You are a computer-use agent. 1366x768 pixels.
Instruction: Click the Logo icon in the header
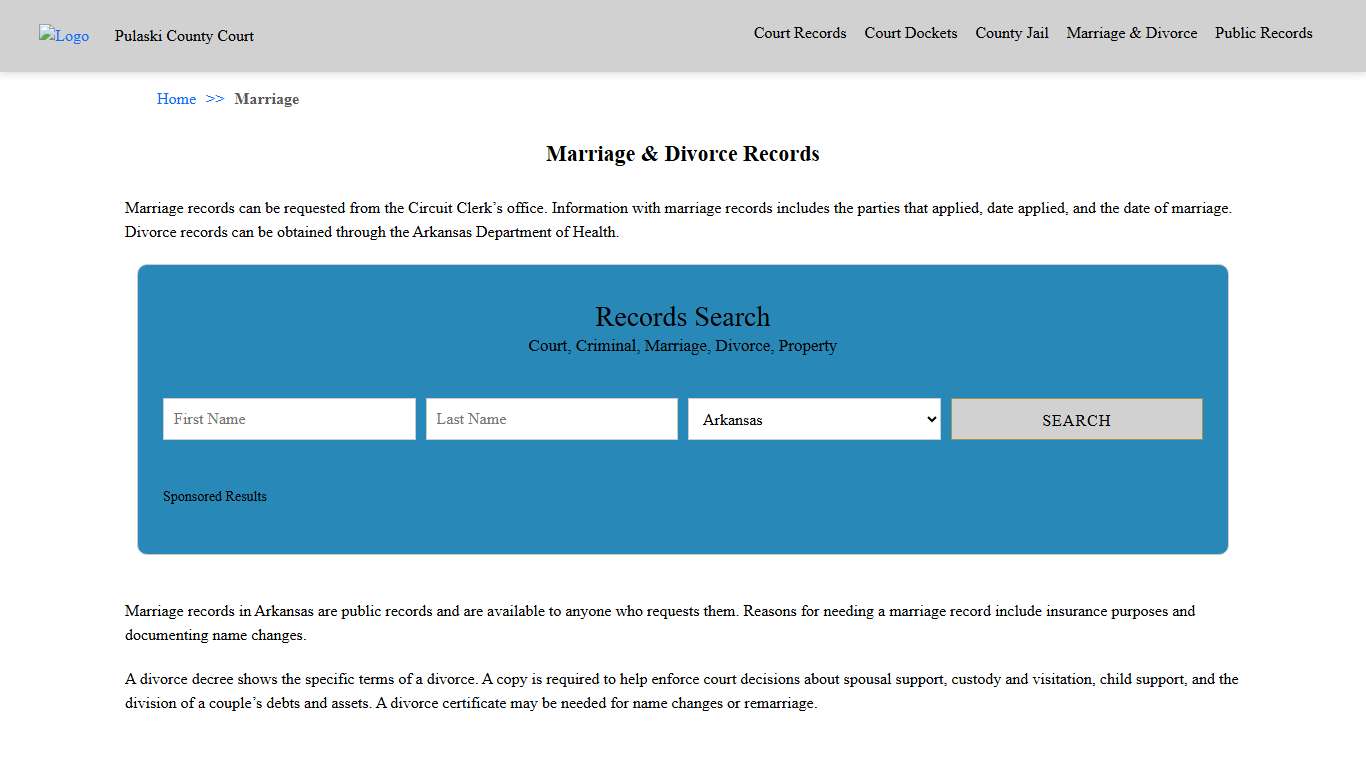coord(63,36)
